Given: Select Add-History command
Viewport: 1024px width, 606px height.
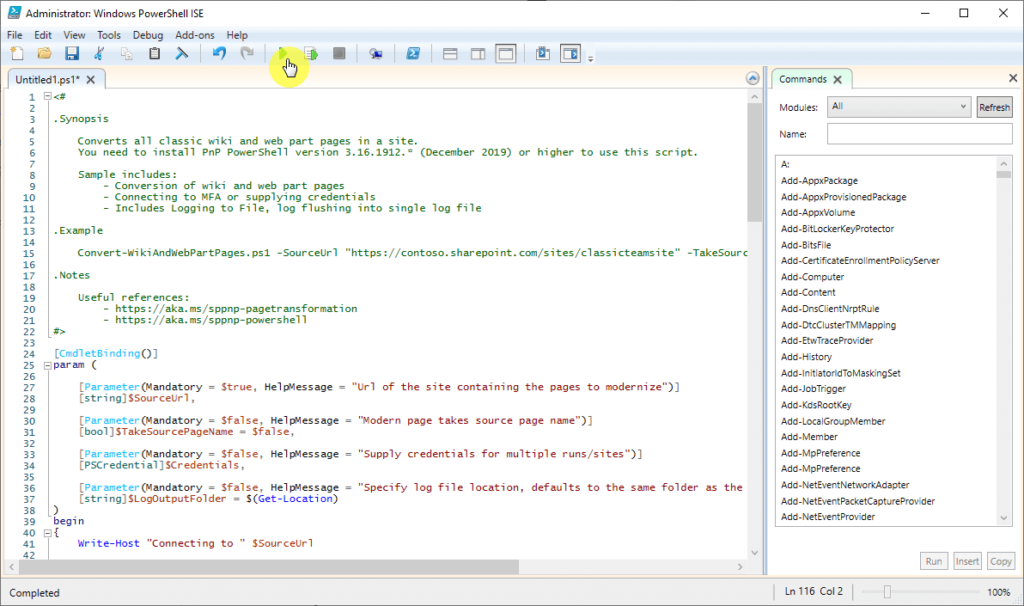Looking at the screenshot, I should [807, 357].
